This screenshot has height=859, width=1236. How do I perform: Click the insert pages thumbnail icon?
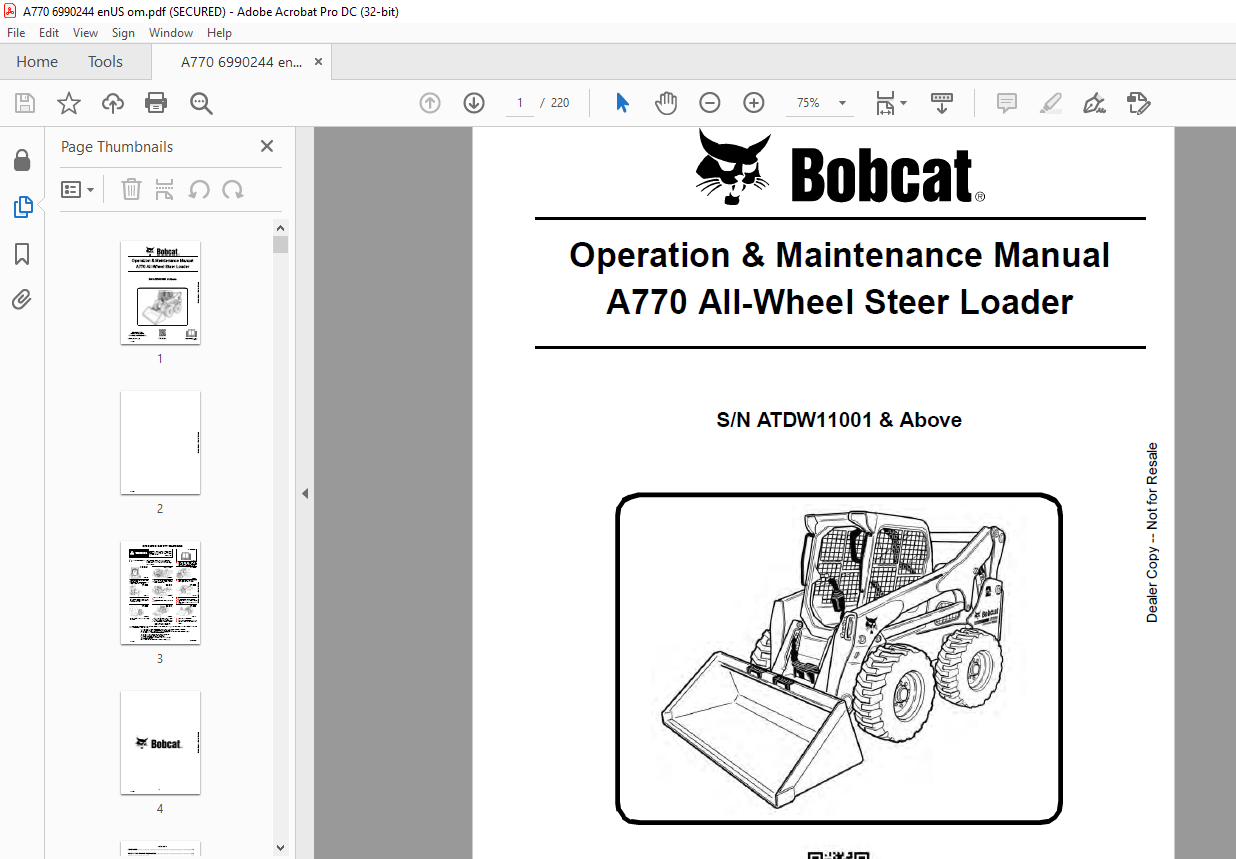[x=165, y=189]
